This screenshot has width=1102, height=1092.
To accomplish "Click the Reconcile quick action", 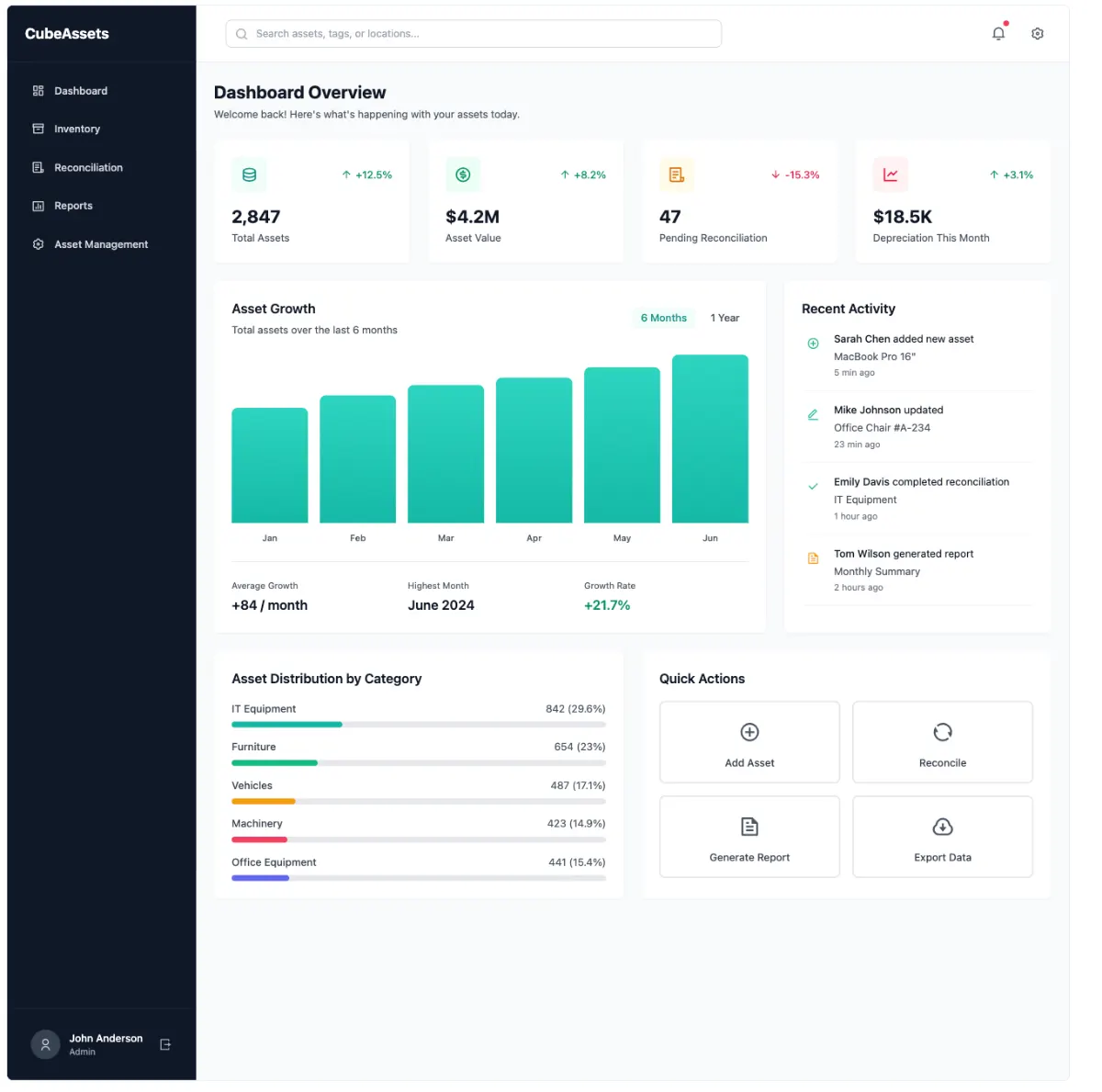I will coord(942,742).
